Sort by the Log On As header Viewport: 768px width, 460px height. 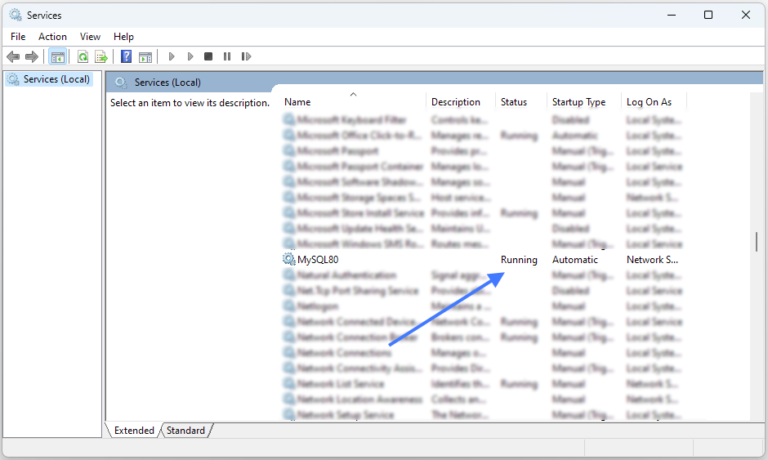[x=654, y=102]
